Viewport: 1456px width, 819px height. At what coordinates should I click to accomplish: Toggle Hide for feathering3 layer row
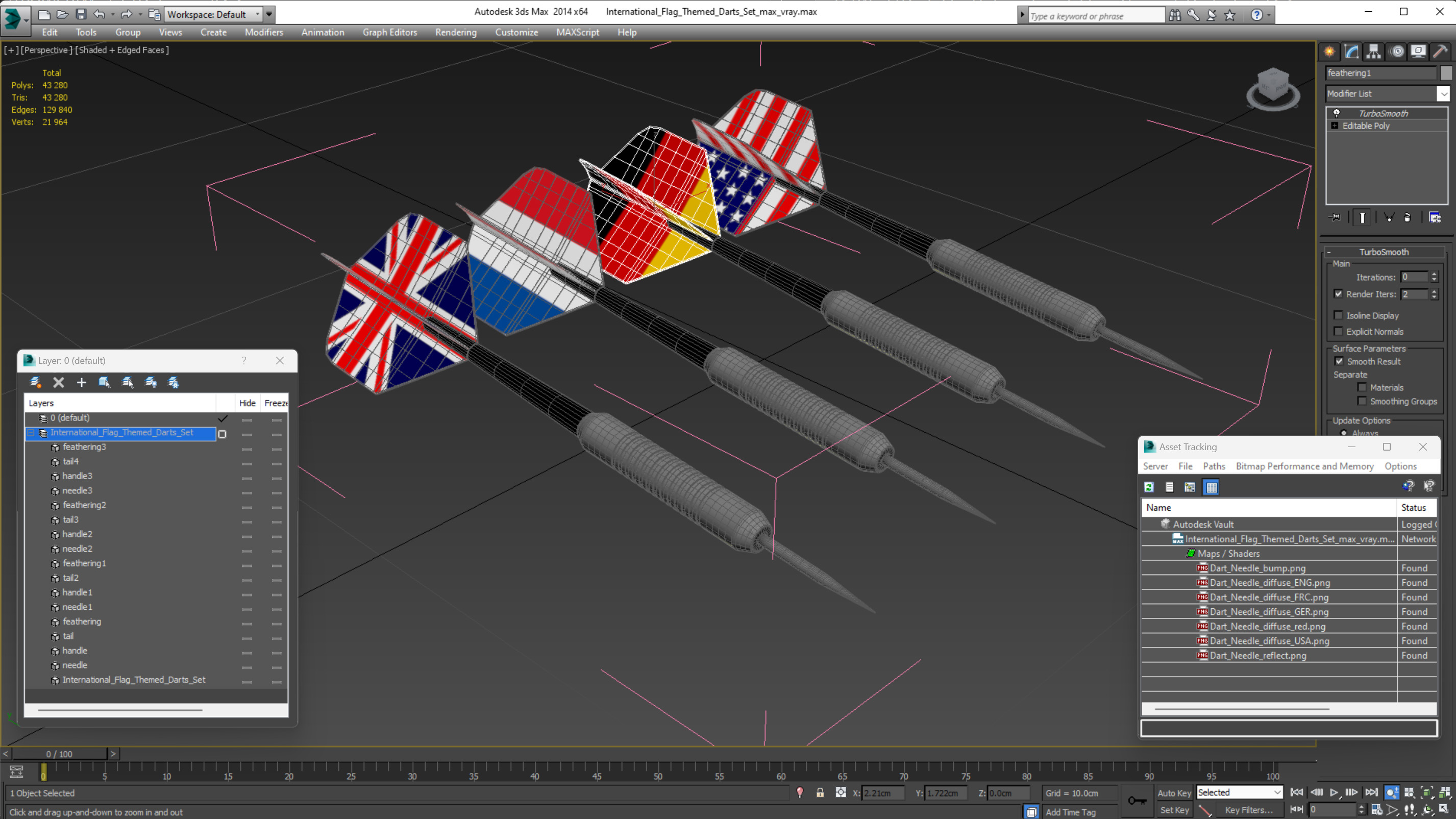[x=247, y=449]
